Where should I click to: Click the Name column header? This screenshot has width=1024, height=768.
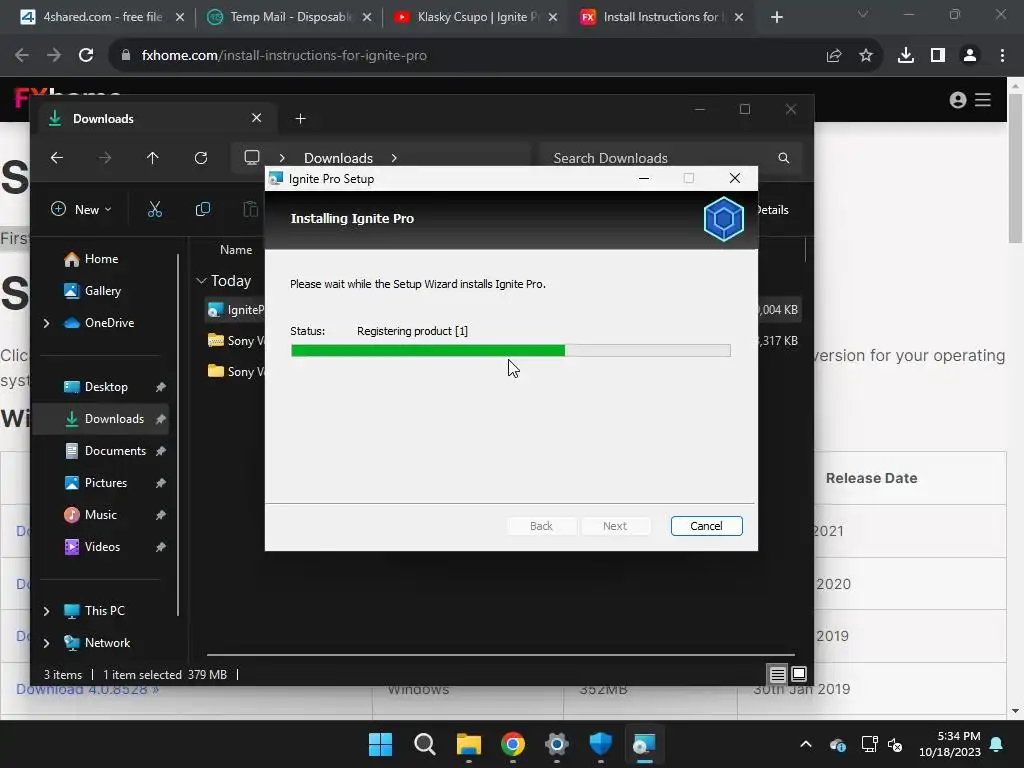[236, 249]
